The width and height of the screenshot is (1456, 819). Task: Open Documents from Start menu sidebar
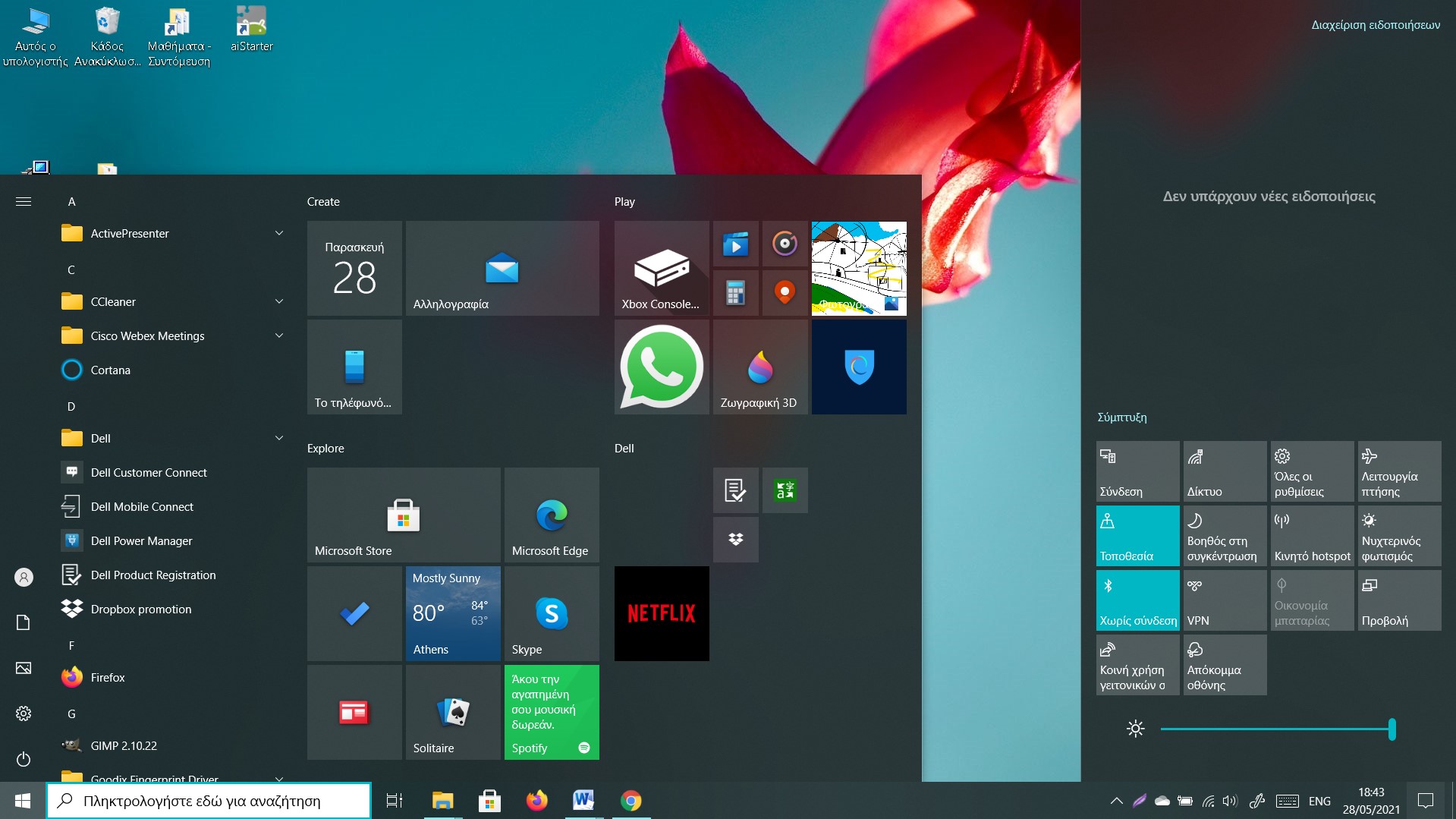pyautogui.click(x=24, y=622)
